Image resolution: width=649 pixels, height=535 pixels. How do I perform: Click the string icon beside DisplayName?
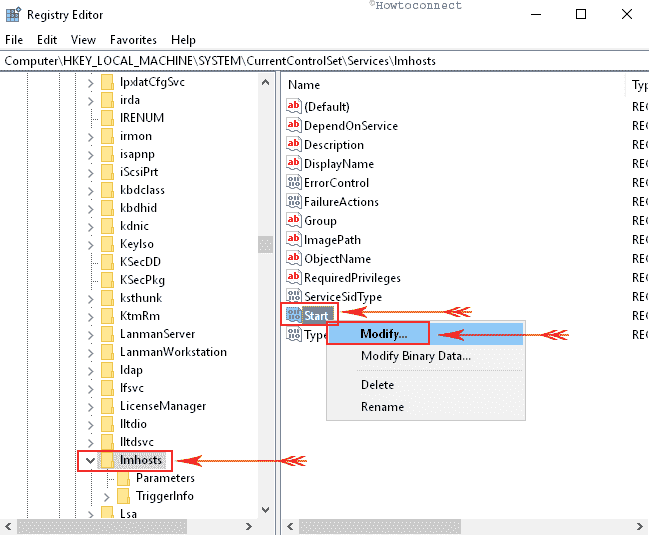[293, 163]
